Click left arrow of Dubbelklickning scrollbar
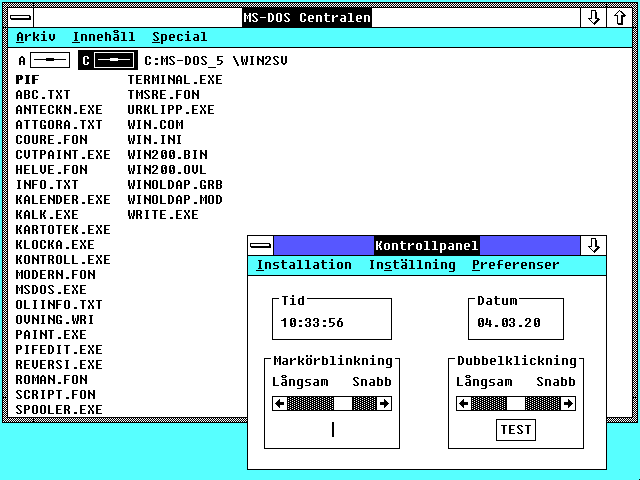640x480 pixels. coord(464,404)
